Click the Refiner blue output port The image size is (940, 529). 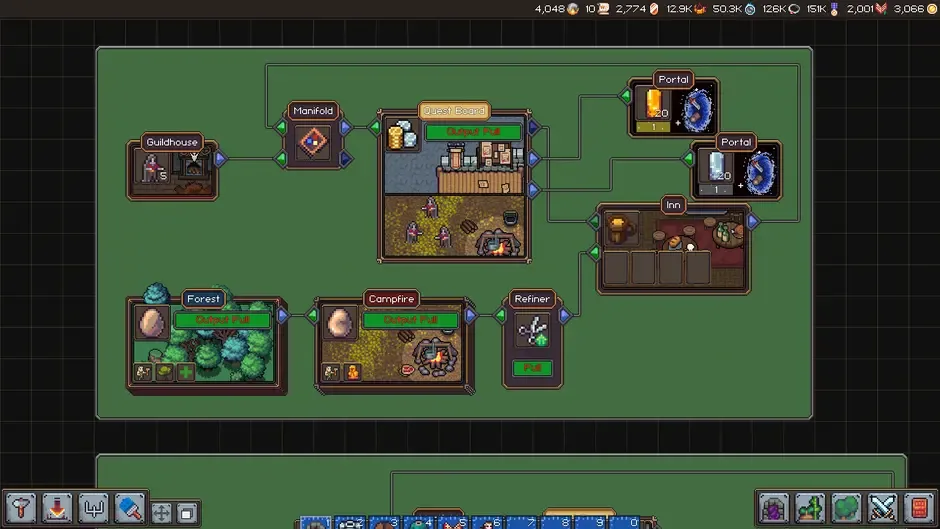tap(565, 315)
